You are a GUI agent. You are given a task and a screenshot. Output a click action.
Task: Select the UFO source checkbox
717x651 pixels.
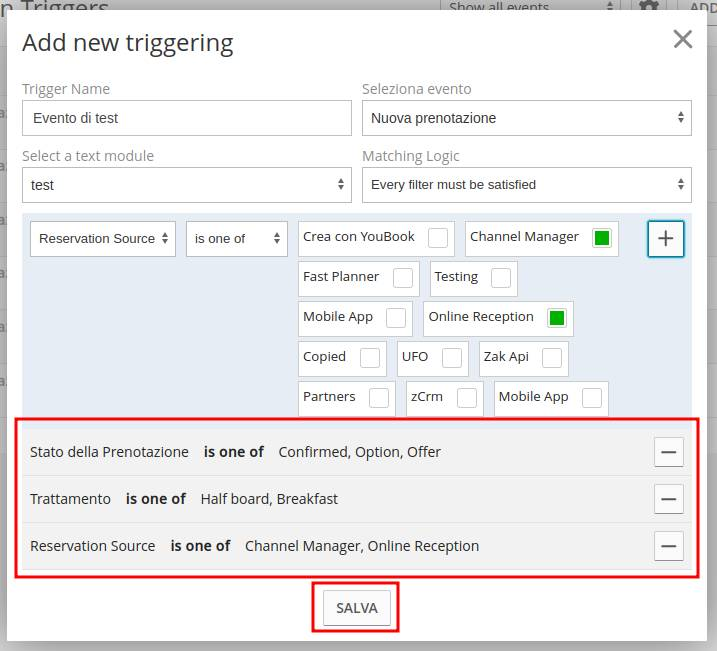click(452, 358)
